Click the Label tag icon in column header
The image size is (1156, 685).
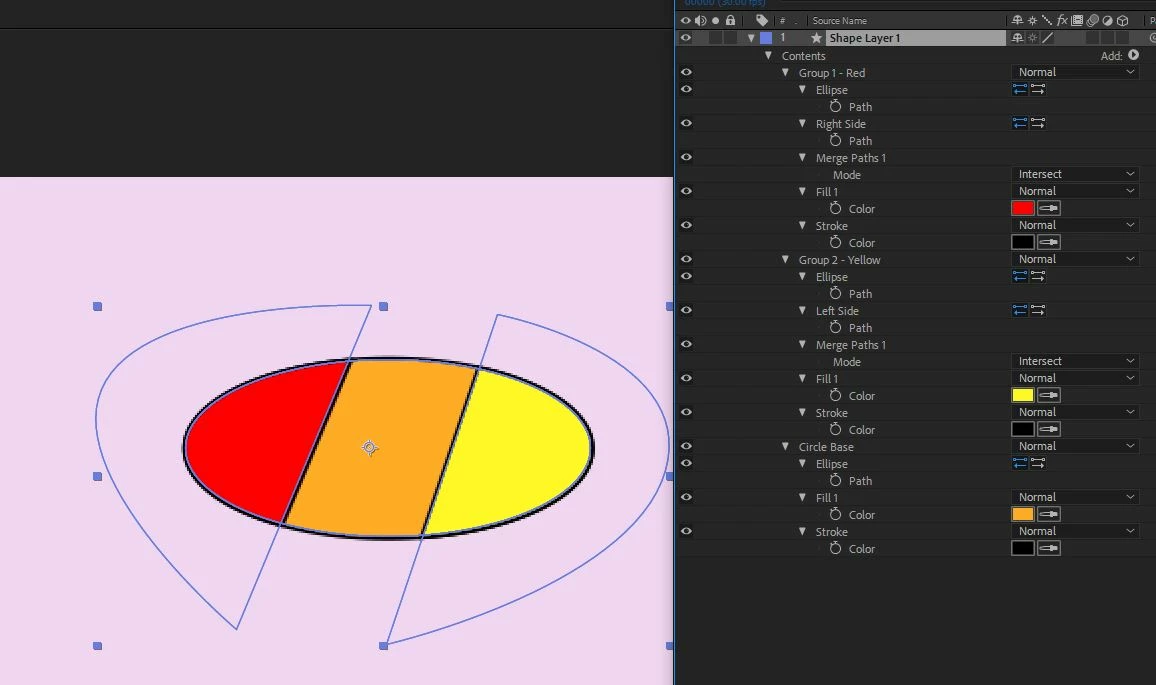(x=762, y=21)
